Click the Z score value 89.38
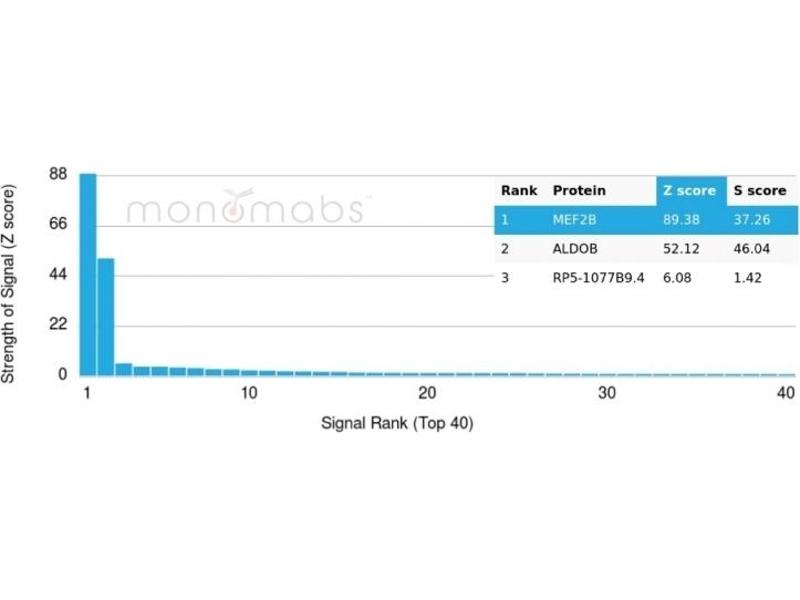Image resolution: width=800 pixels, height=600 pixels. [685, 219]
